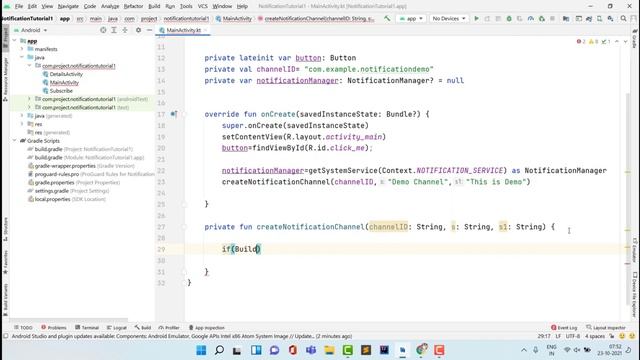Expand the manifests folder

22,49
